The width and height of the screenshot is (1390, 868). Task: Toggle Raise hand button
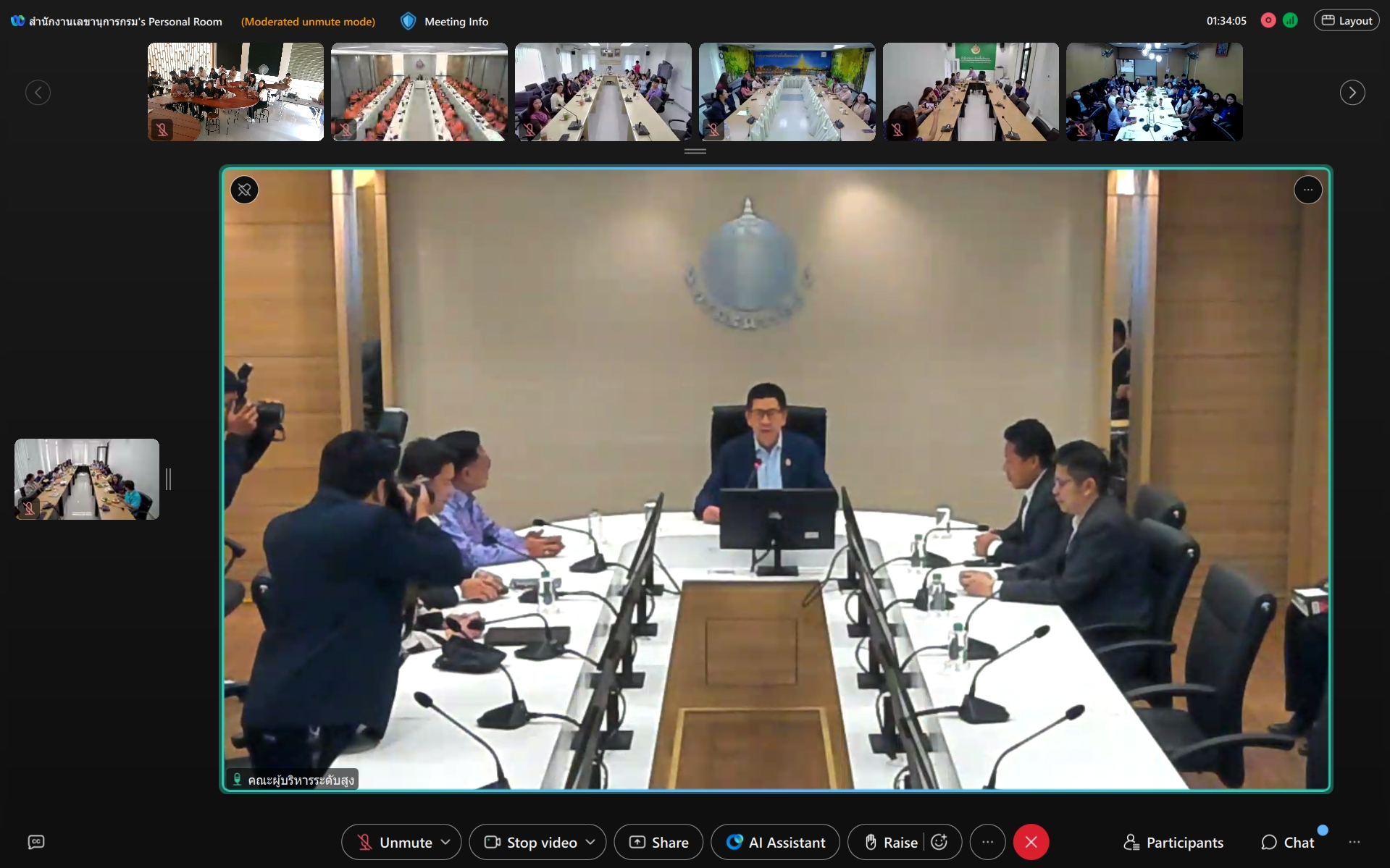point(892,842)
